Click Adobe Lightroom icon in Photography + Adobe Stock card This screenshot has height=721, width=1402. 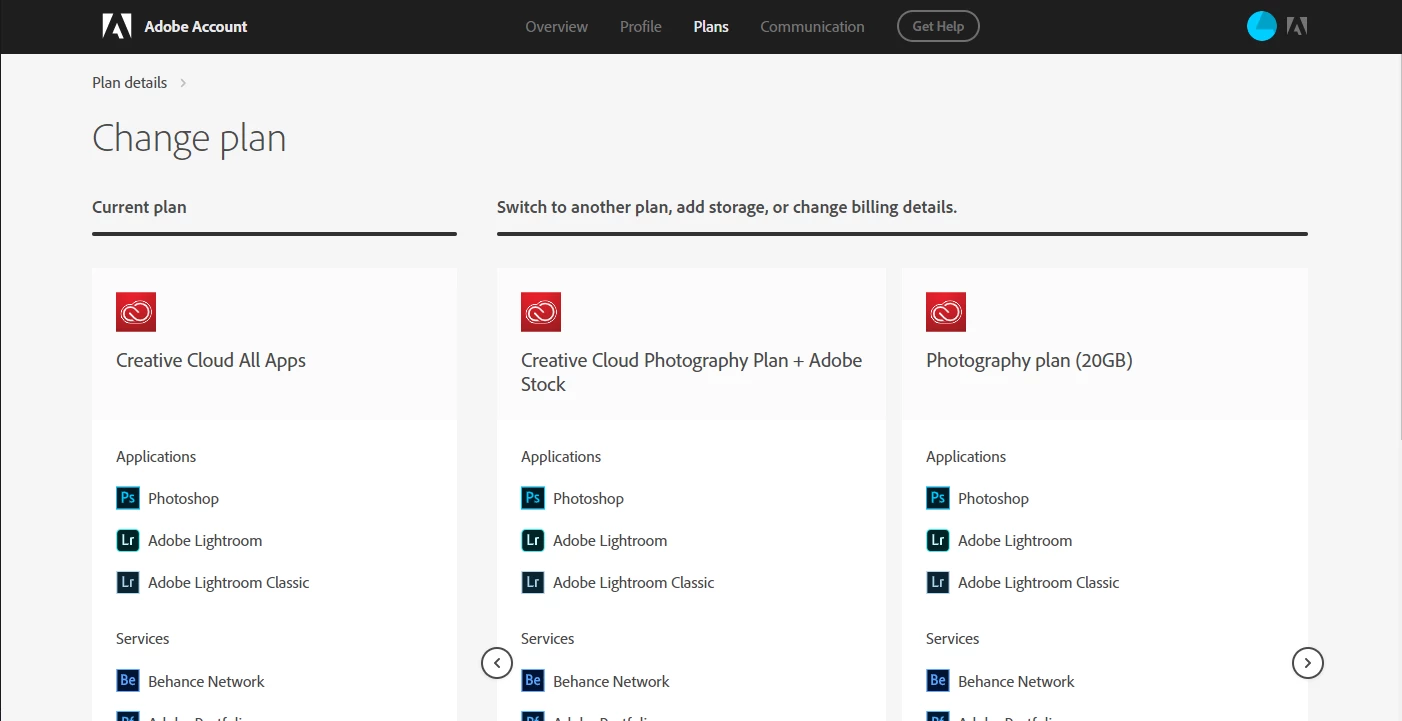[x=533, y=540]
